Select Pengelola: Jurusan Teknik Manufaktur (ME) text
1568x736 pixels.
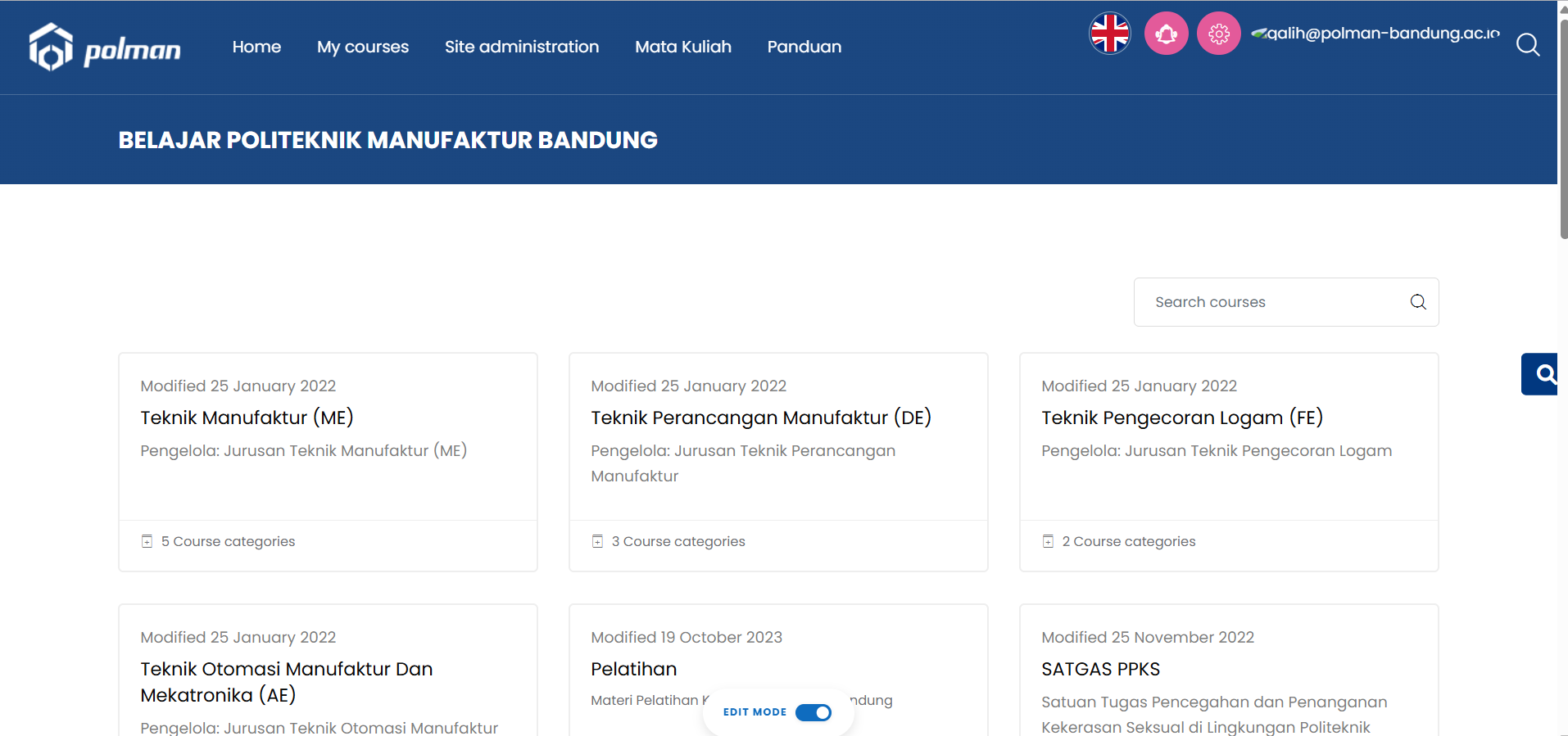click(304, 451)
